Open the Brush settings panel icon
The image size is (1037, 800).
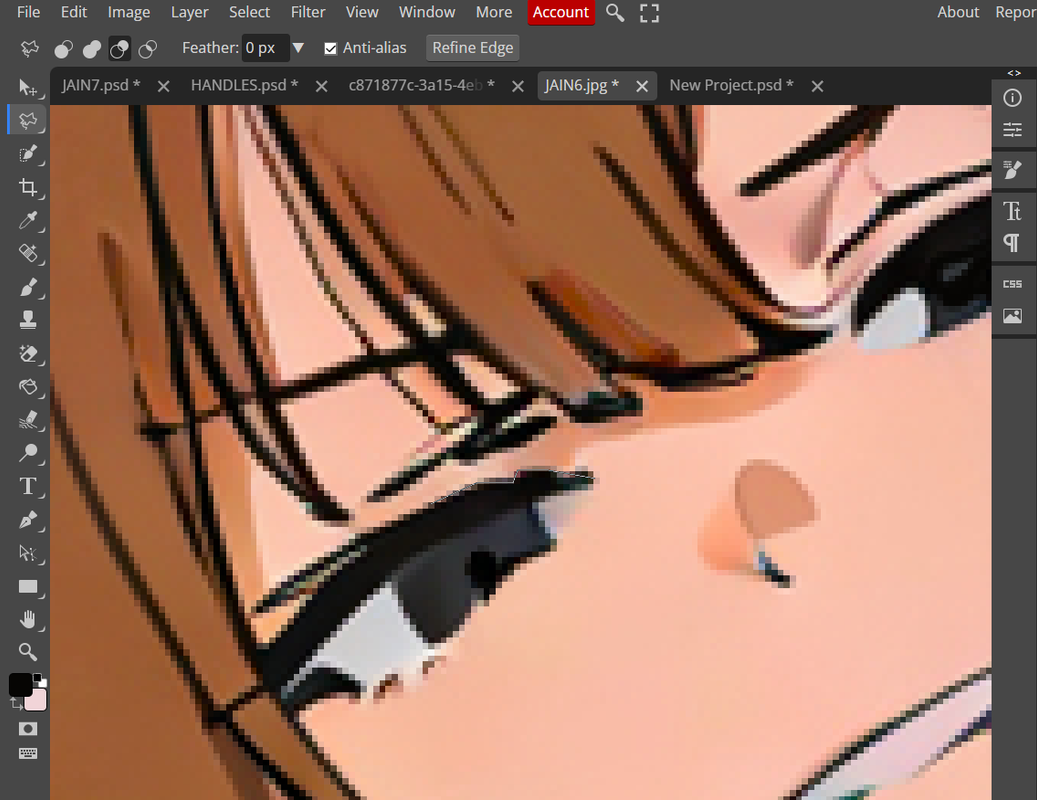(1013, 170)
